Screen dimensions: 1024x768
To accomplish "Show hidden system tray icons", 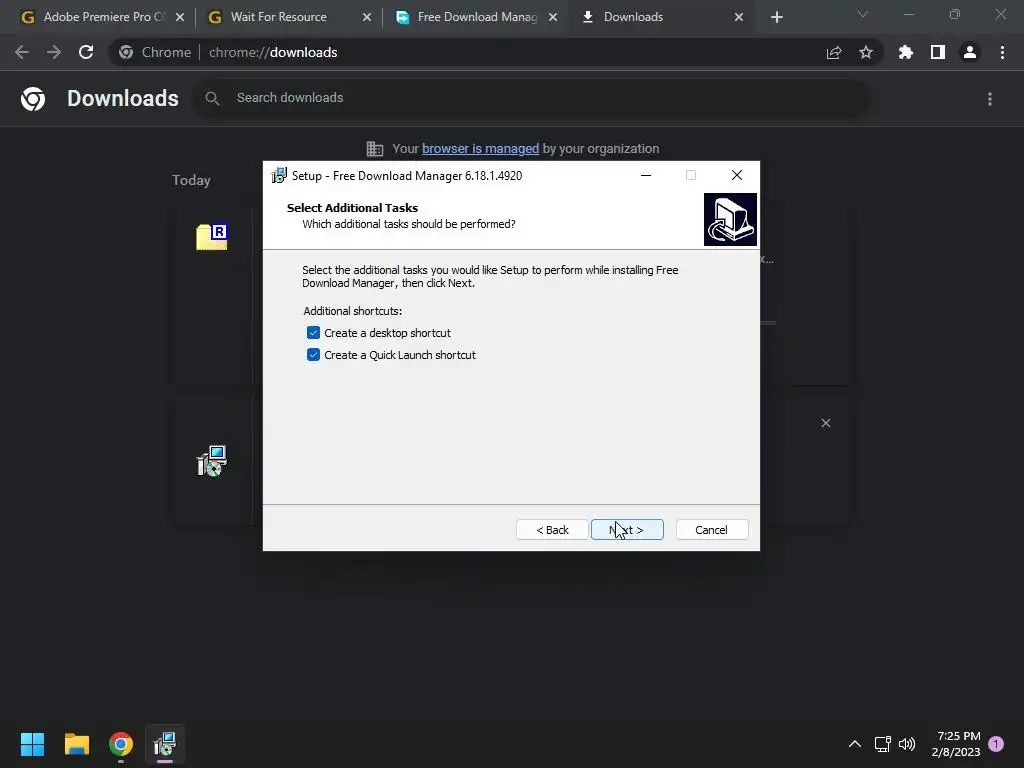I will (855, 744).
